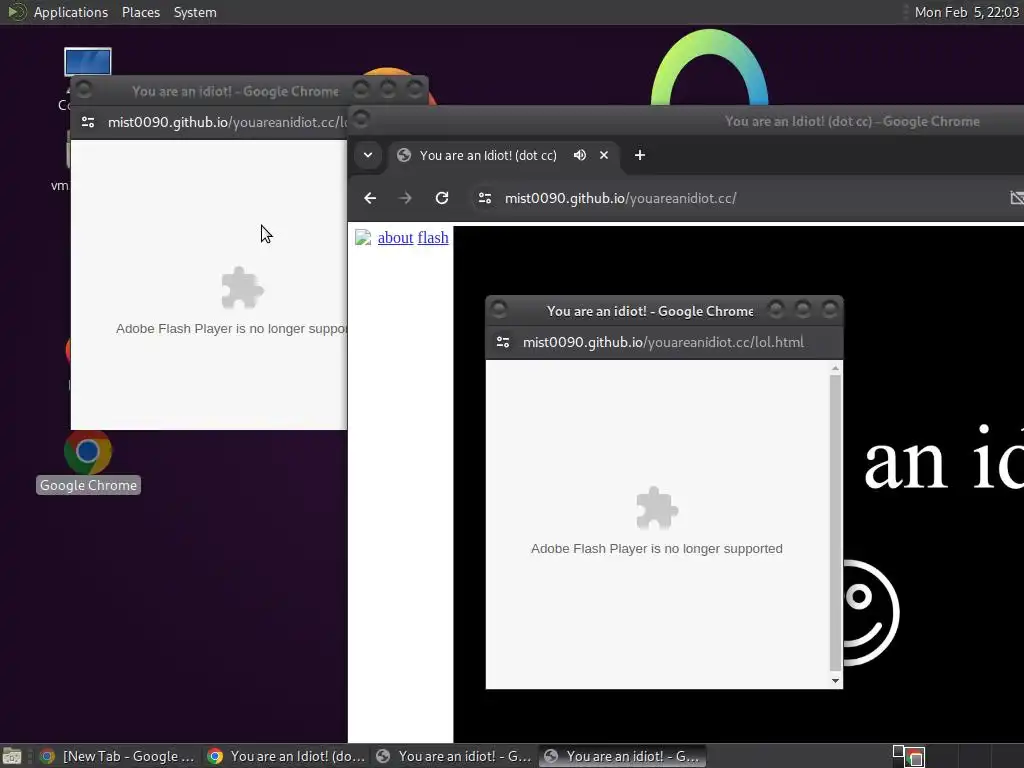Open the Places menu

click(140, 12)
